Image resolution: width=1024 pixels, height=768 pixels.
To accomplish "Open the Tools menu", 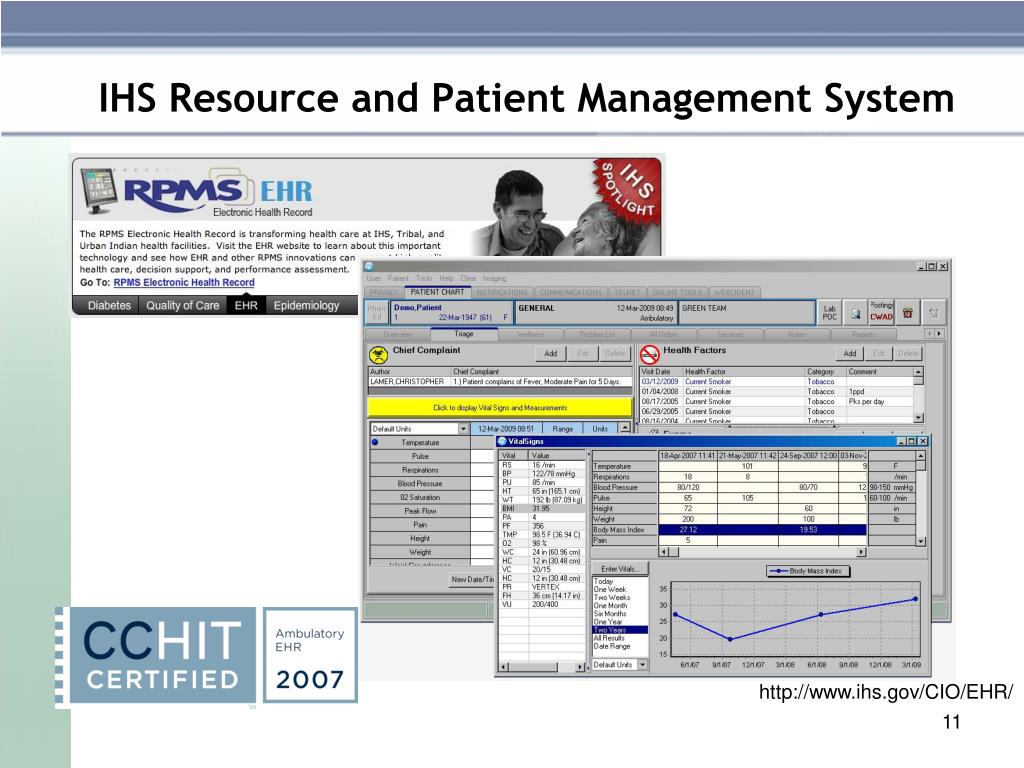I will [424, 278].
